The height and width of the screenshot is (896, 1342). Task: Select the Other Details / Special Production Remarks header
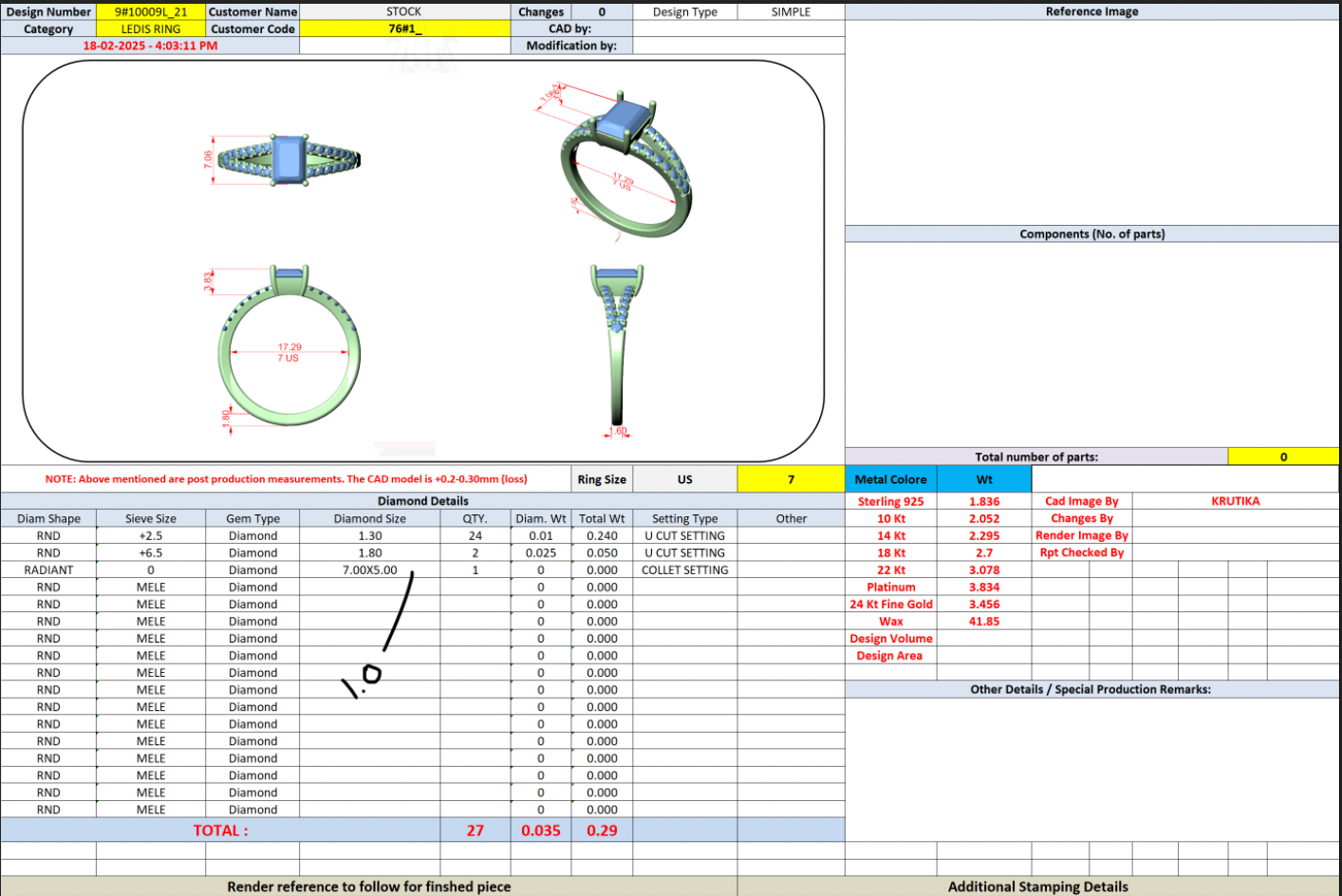1091,690
